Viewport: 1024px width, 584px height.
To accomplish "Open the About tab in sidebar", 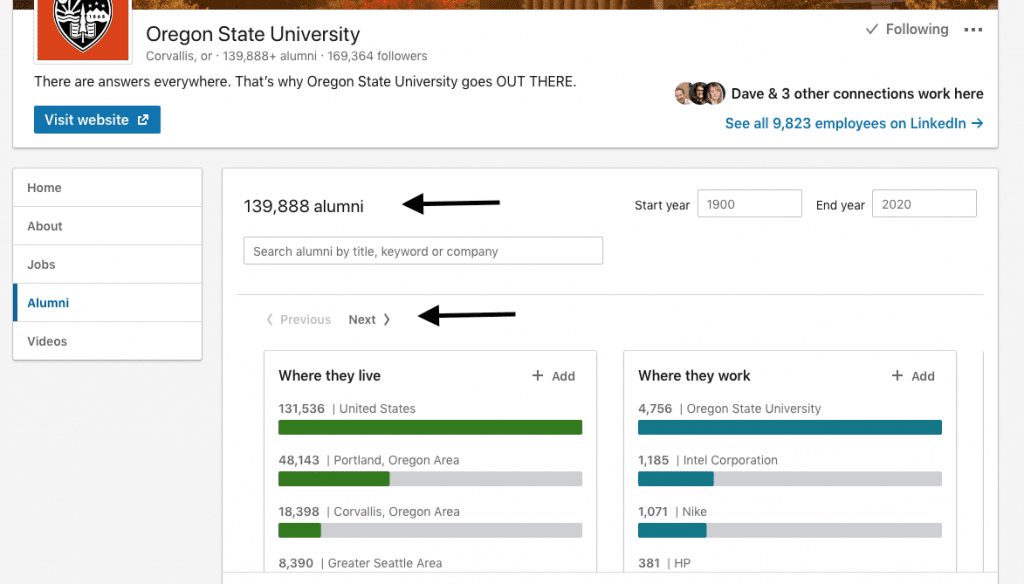I will point(107,226).
